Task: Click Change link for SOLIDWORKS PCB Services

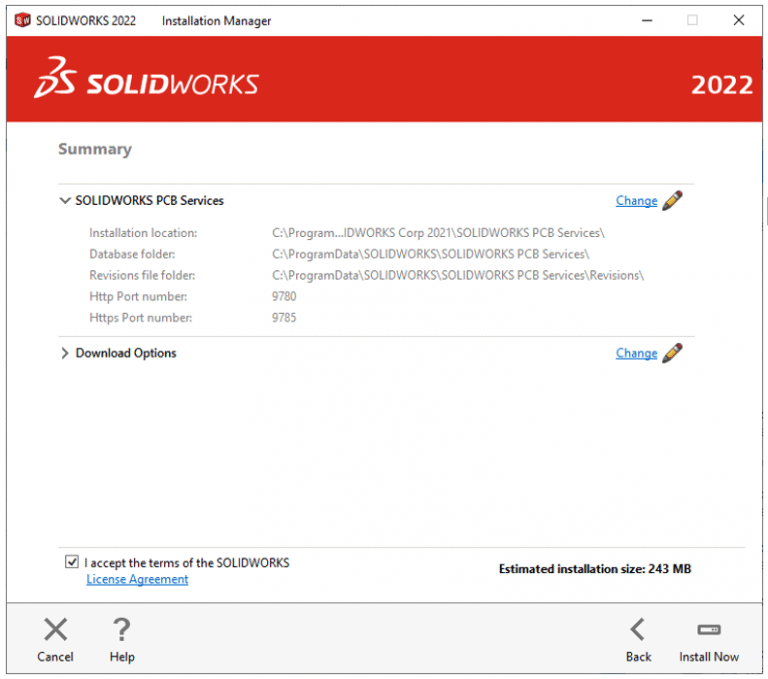Action: pyautogui.click(x=636, y=200)
